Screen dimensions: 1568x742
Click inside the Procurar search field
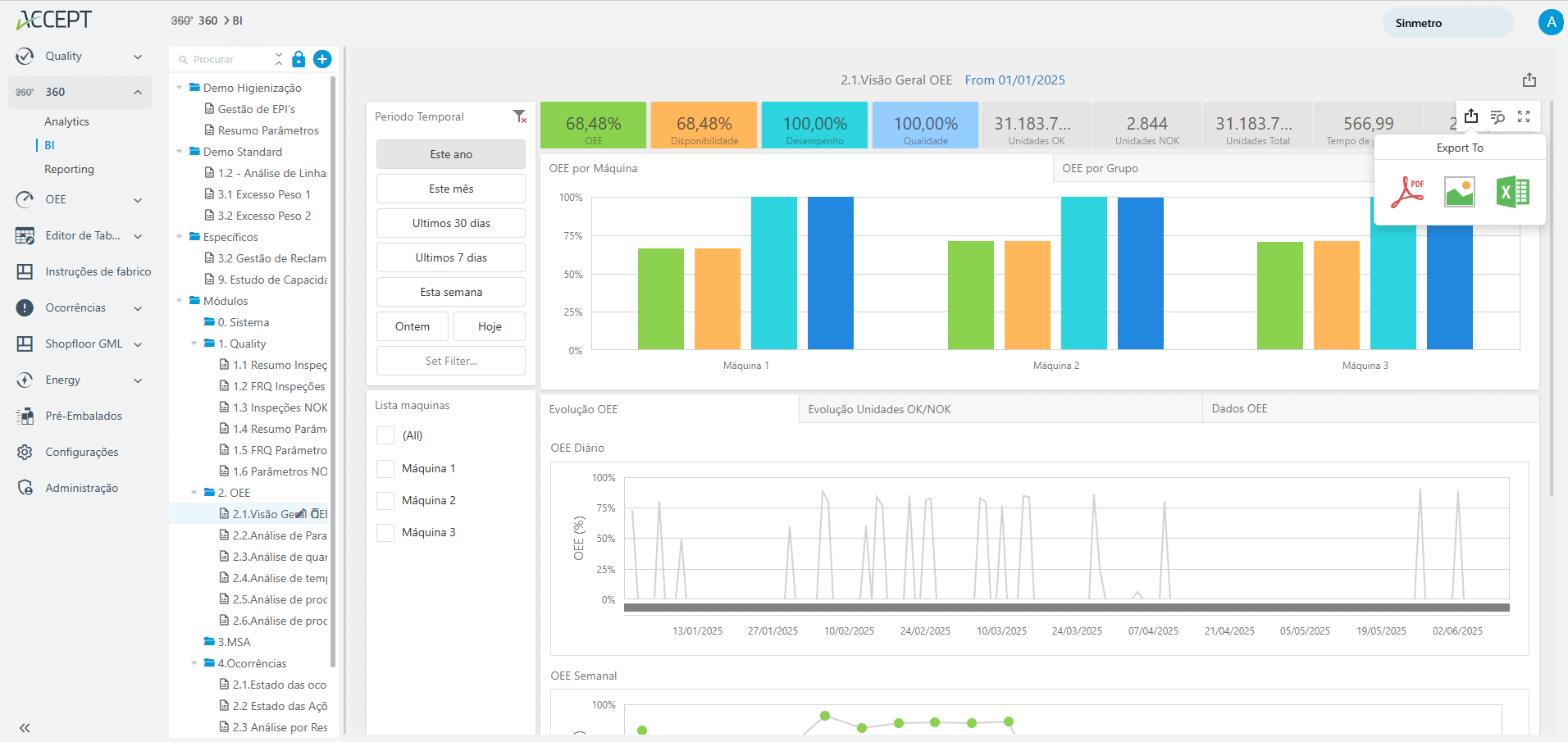pos(226,59)
